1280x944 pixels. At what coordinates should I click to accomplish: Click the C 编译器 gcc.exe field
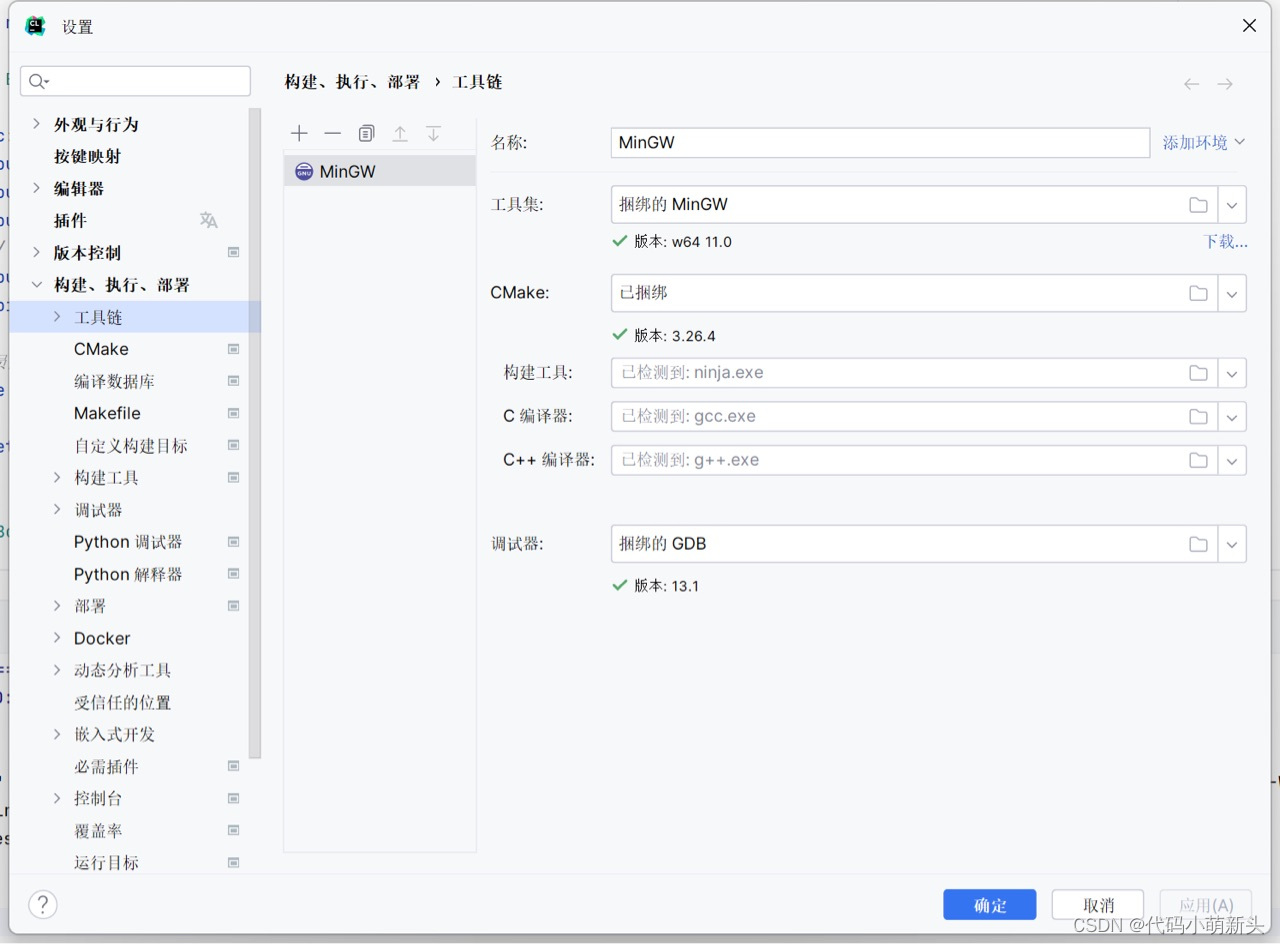914,416
